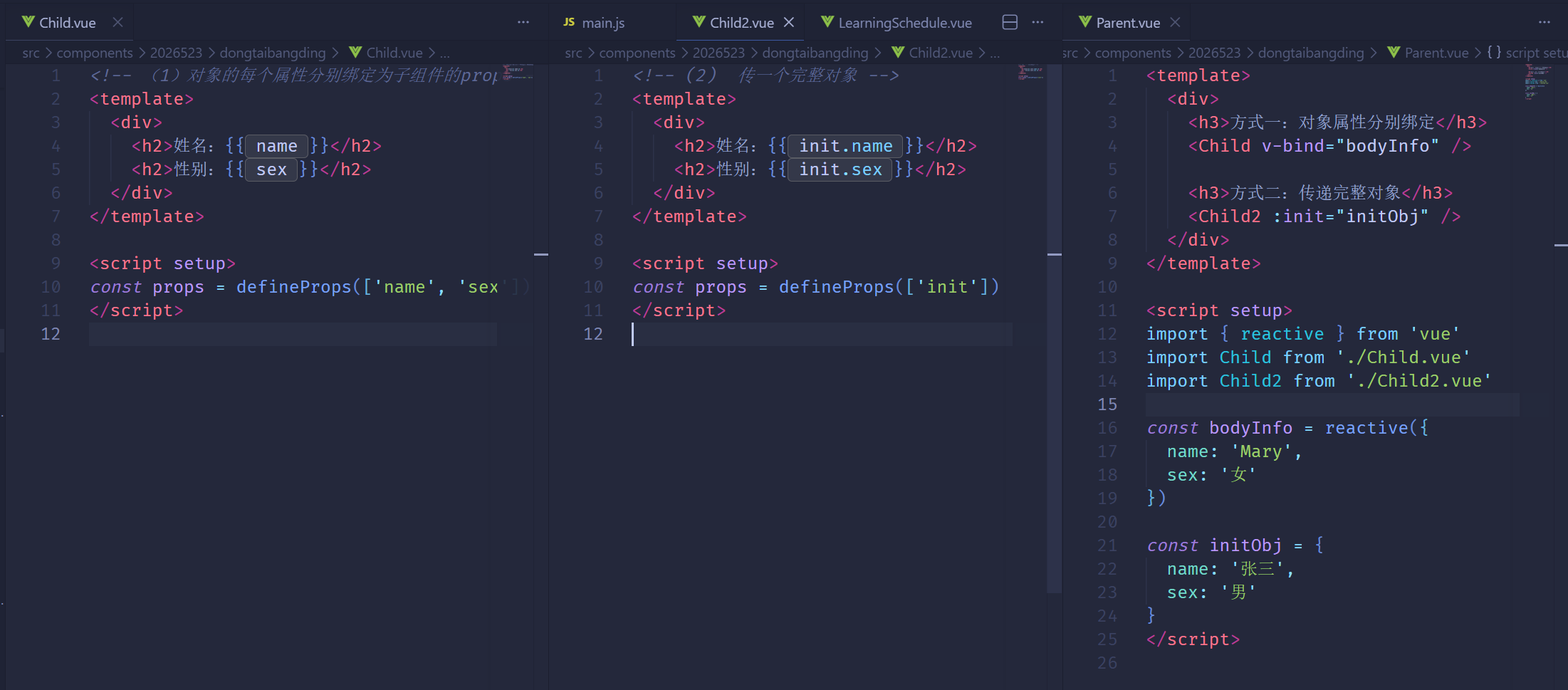The height and width of the screenshot is (690, 1568).
Task: Click './Child.vue' import path
Action: coord(1404,357)
